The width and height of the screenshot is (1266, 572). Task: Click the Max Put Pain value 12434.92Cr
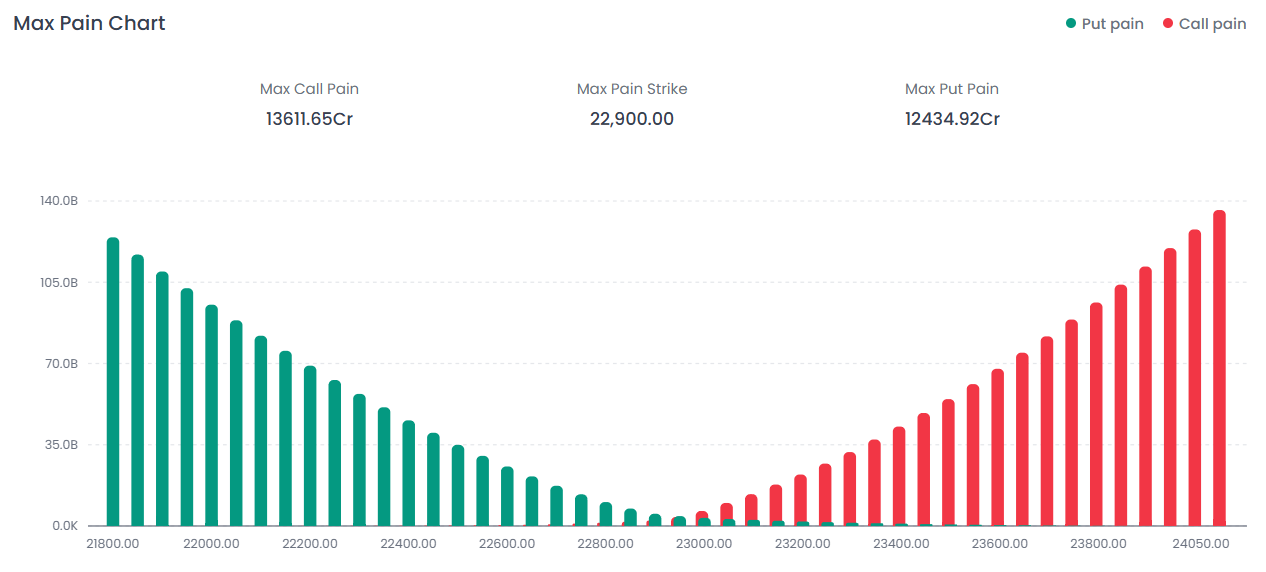coord(952,119)
